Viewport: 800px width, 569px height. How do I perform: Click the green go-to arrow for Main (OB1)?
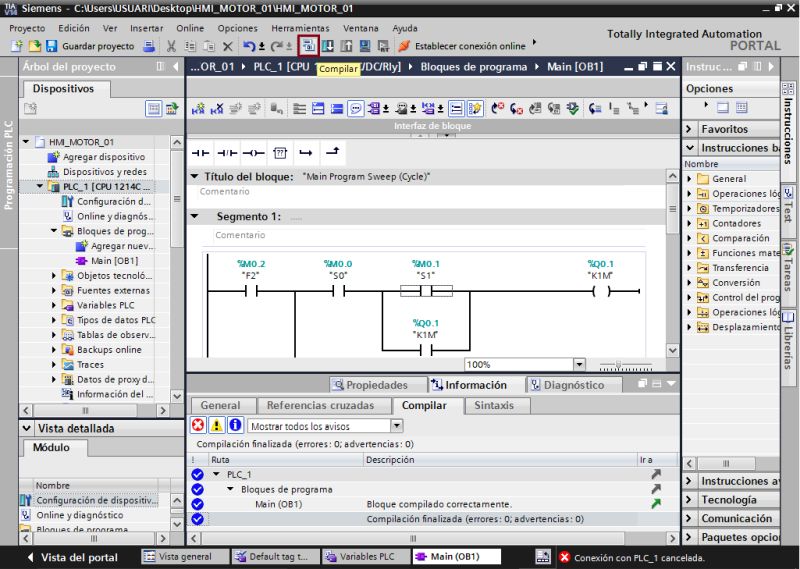(x=656, y=504)
